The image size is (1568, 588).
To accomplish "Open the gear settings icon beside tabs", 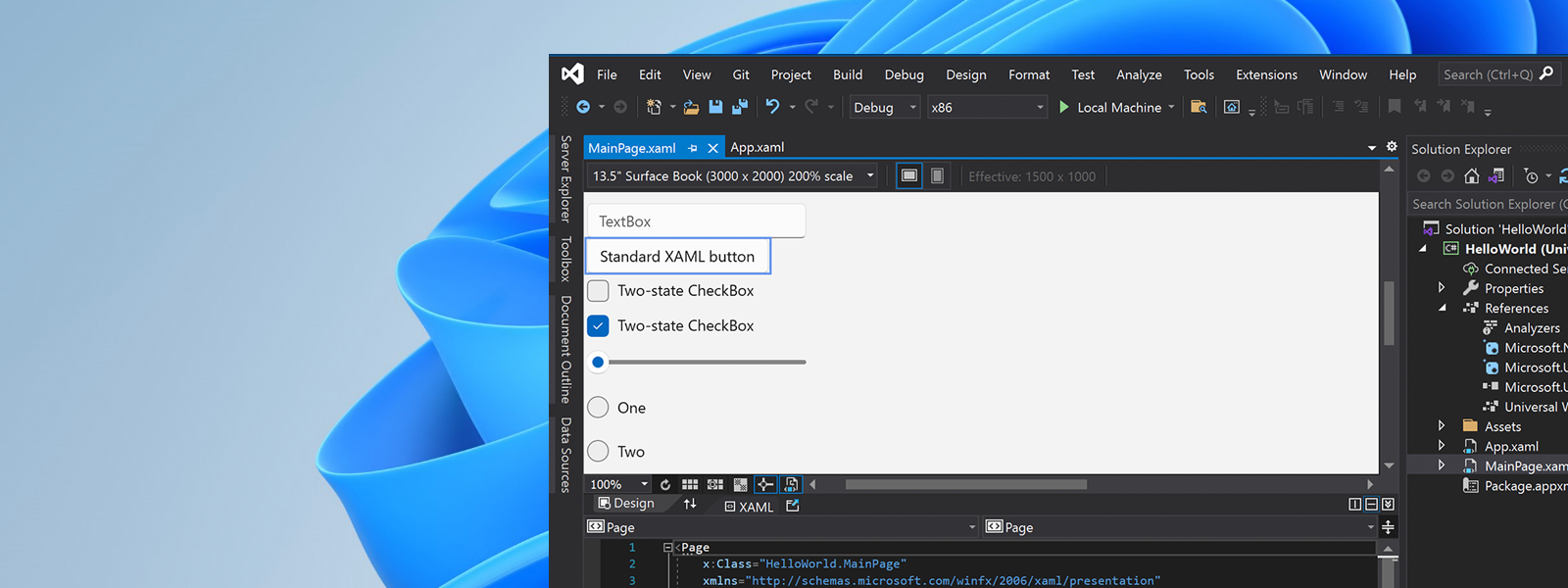I will coord(1392,146).
